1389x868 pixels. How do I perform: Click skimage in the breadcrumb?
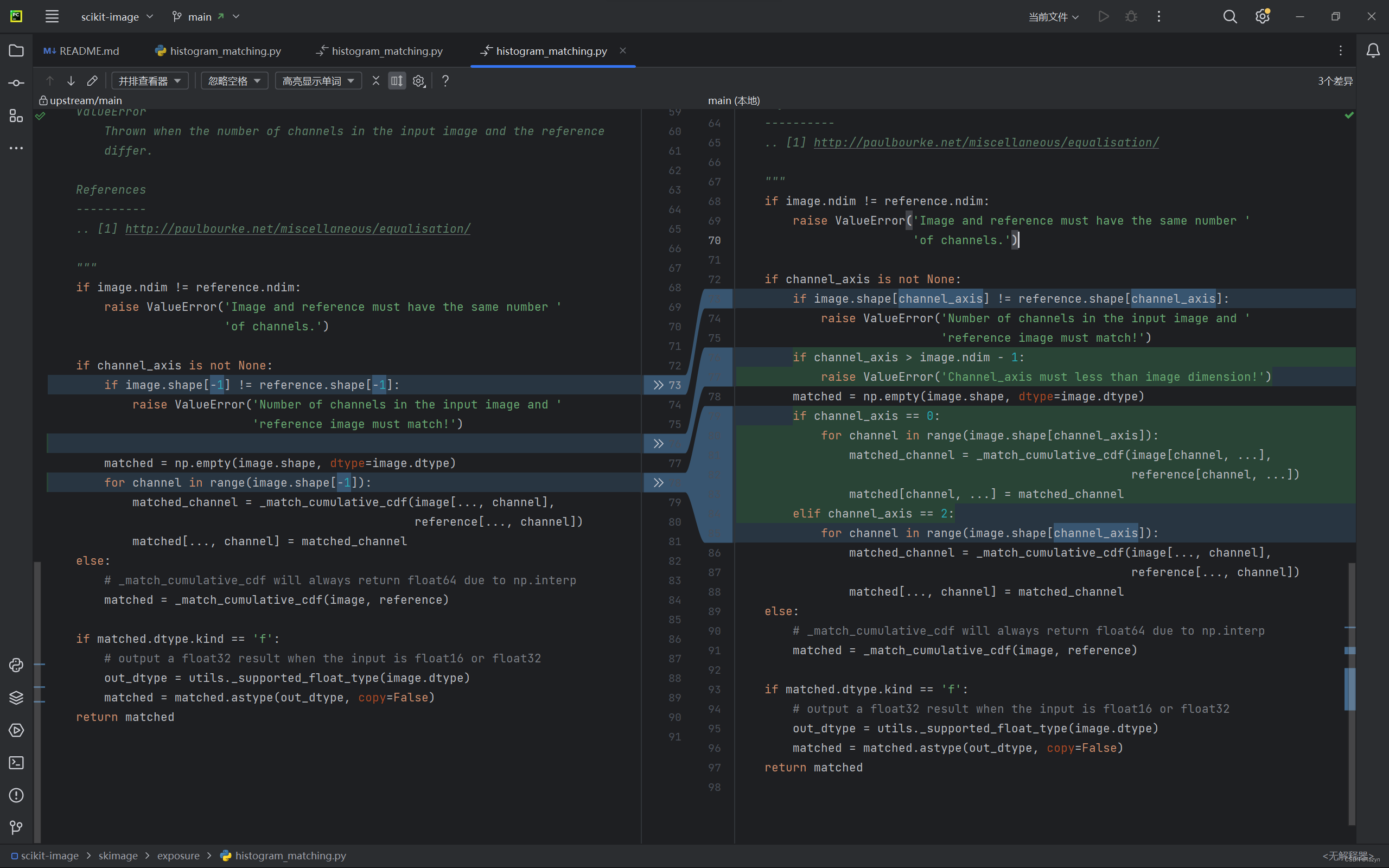(118, 856)
